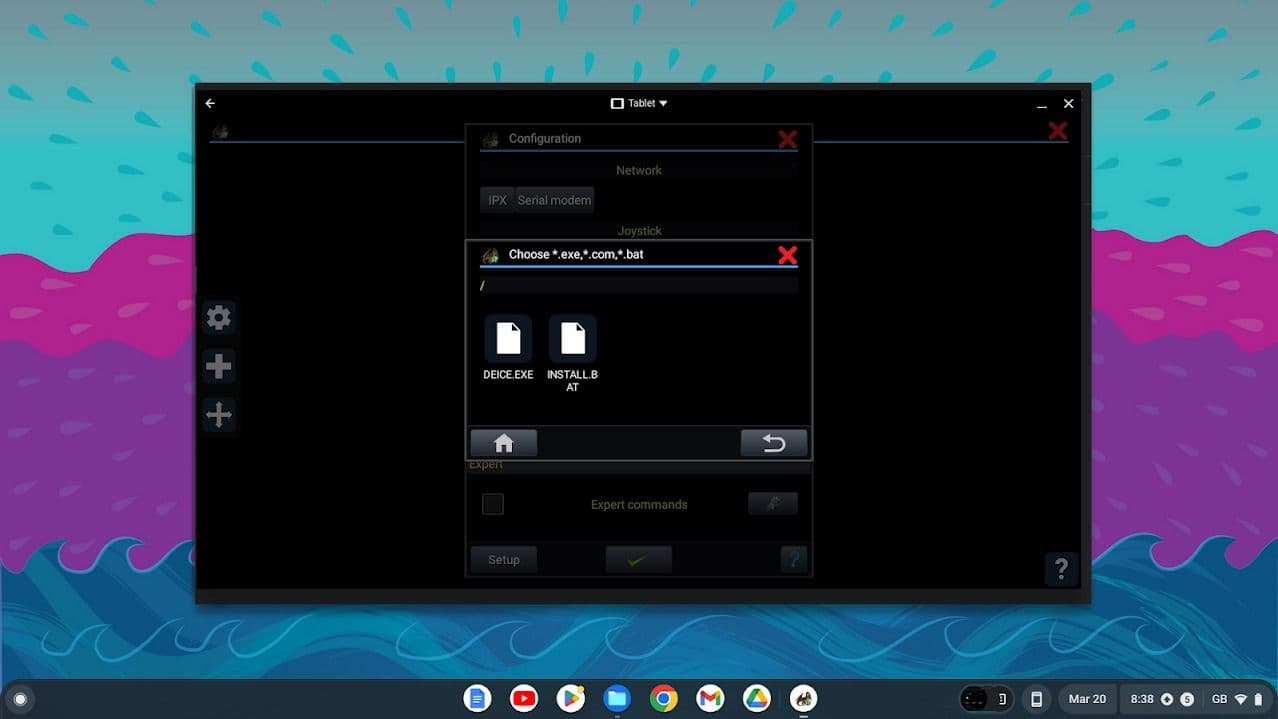The width and height of the screenshot is (1278, 719).
Task: Open help via the blue question mark icon
Action: point(794,559)
